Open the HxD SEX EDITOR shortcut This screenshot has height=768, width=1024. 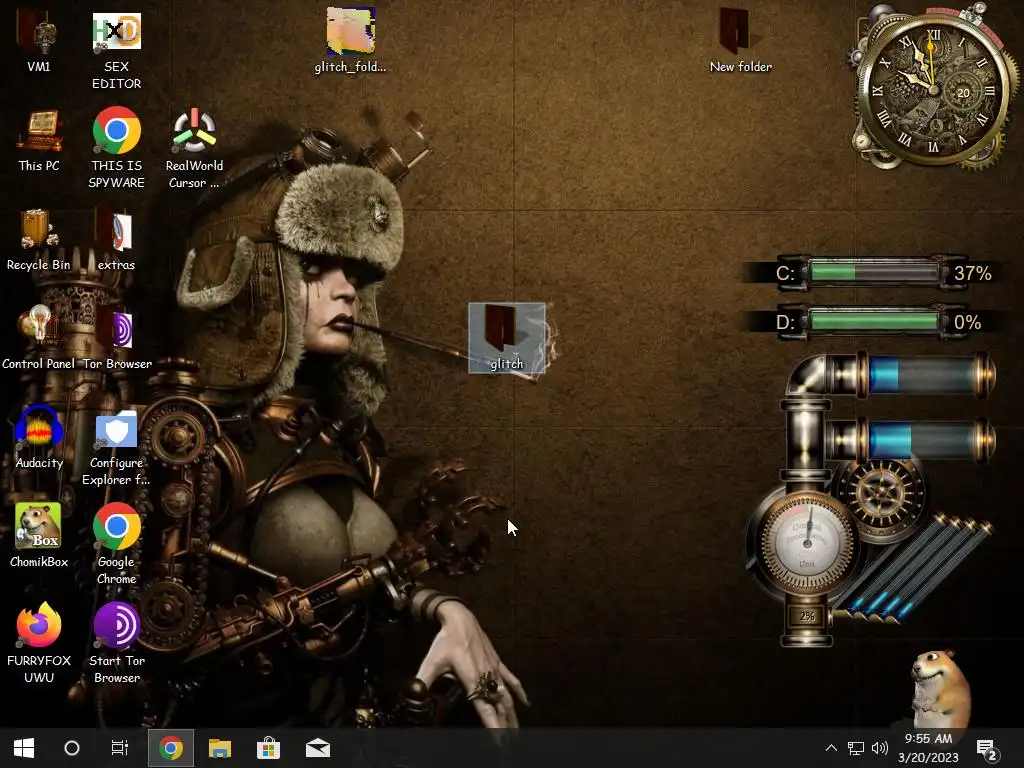coord(116,50)
